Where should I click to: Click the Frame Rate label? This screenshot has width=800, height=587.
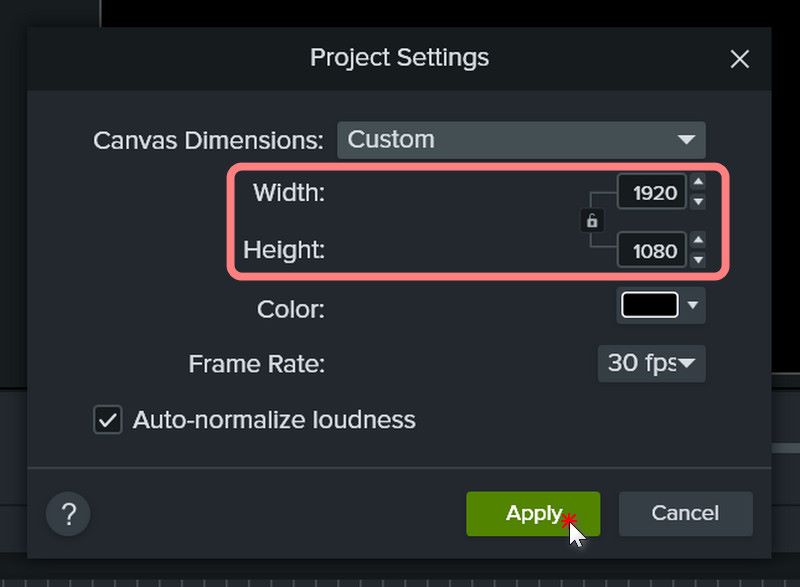[x=256, y=364]
